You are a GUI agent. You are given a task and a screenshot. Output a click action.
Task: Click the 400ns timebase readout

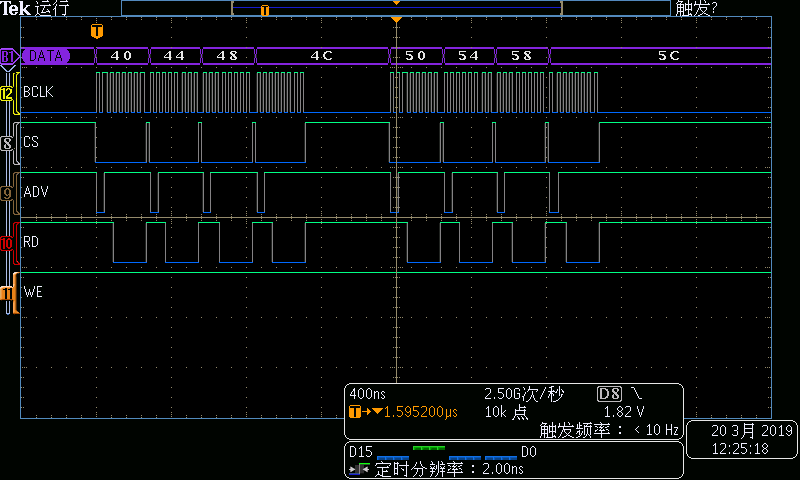pyautogui.click(x=367, y=394)
